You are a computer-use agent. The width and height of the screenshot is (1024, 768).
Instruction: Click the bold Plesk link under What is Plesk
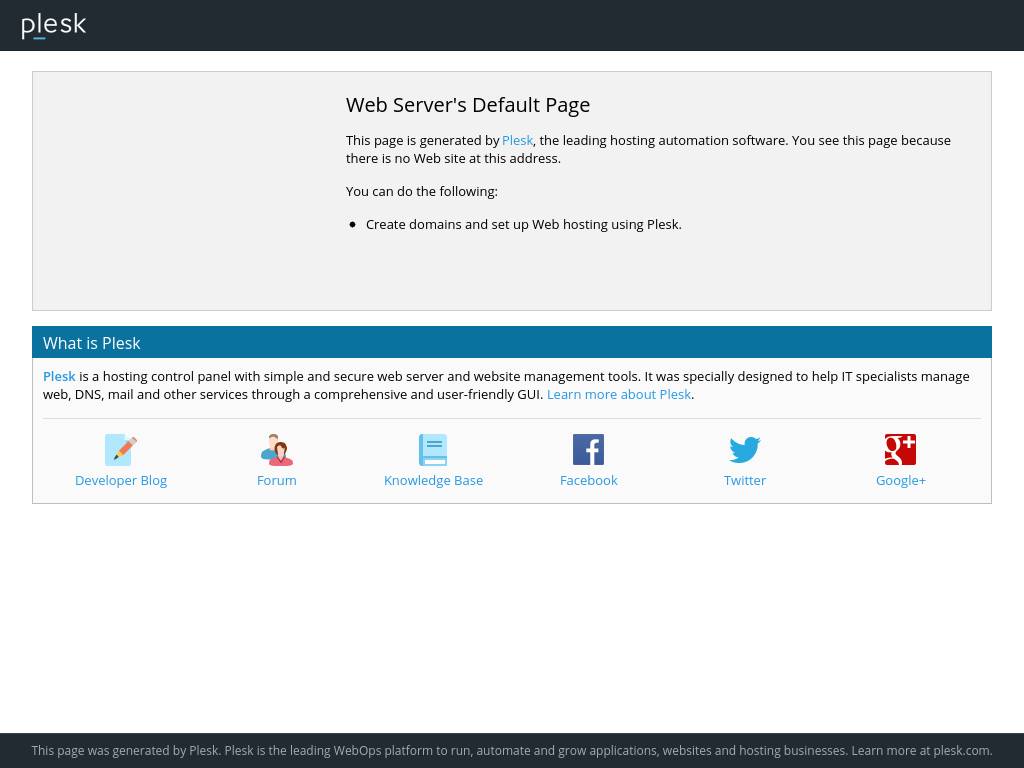coord(59,377)
